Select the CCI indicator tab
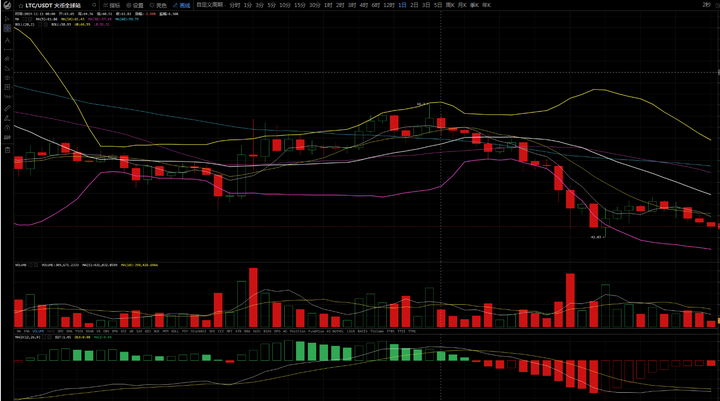The image size is (720, 401). point(220,331)
